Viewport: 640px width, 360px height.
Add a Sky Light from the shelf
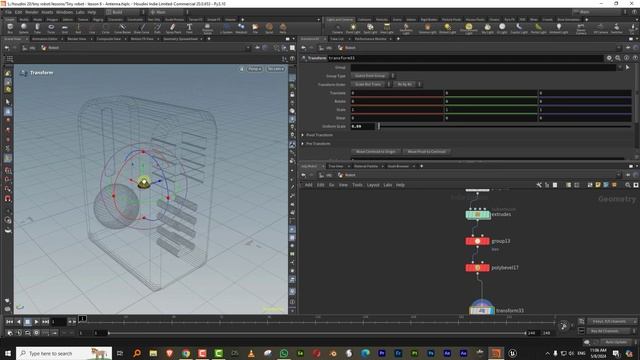click(487, 28)
